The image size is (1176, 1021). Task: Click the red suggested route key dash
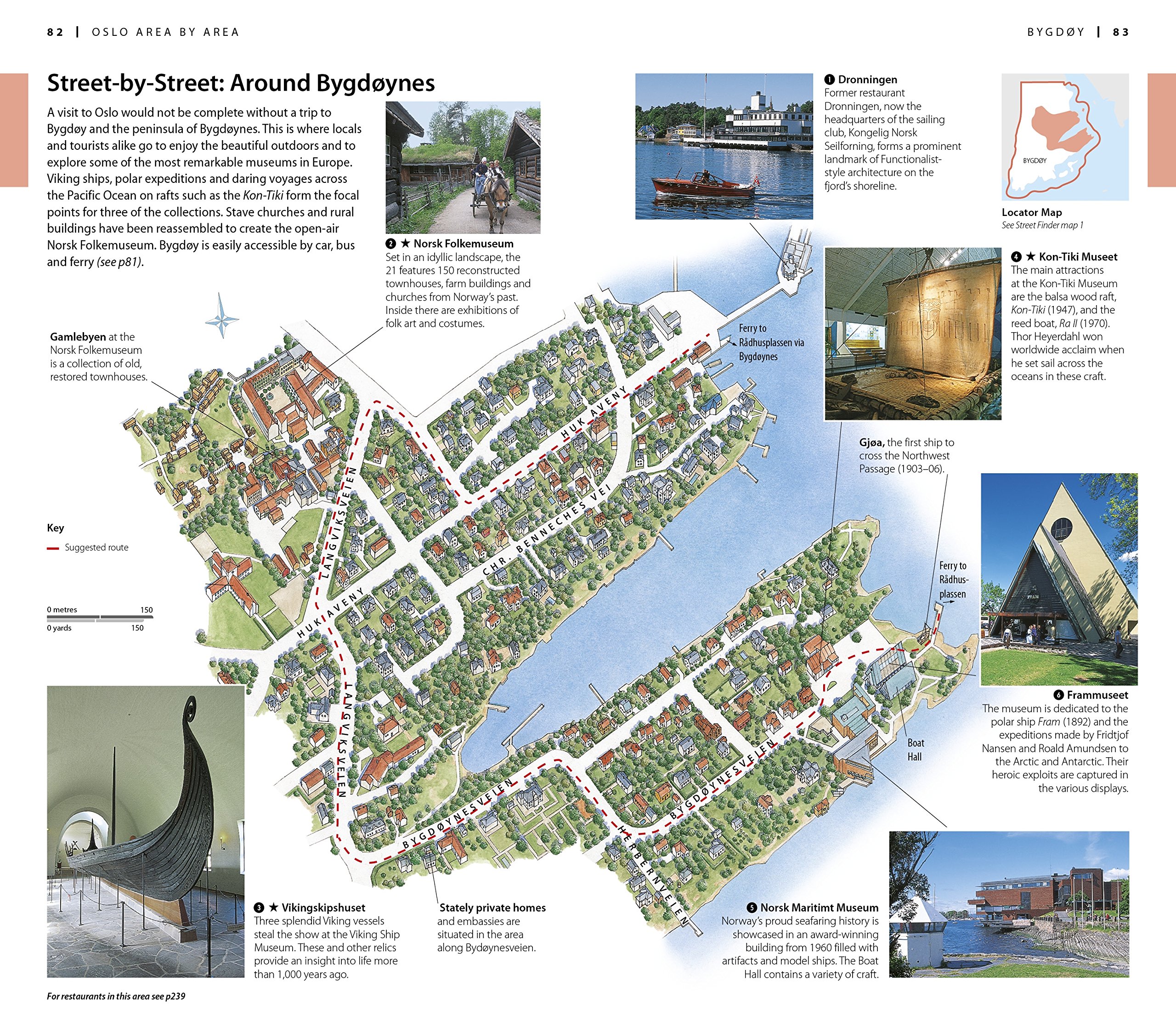click(53, 548)
